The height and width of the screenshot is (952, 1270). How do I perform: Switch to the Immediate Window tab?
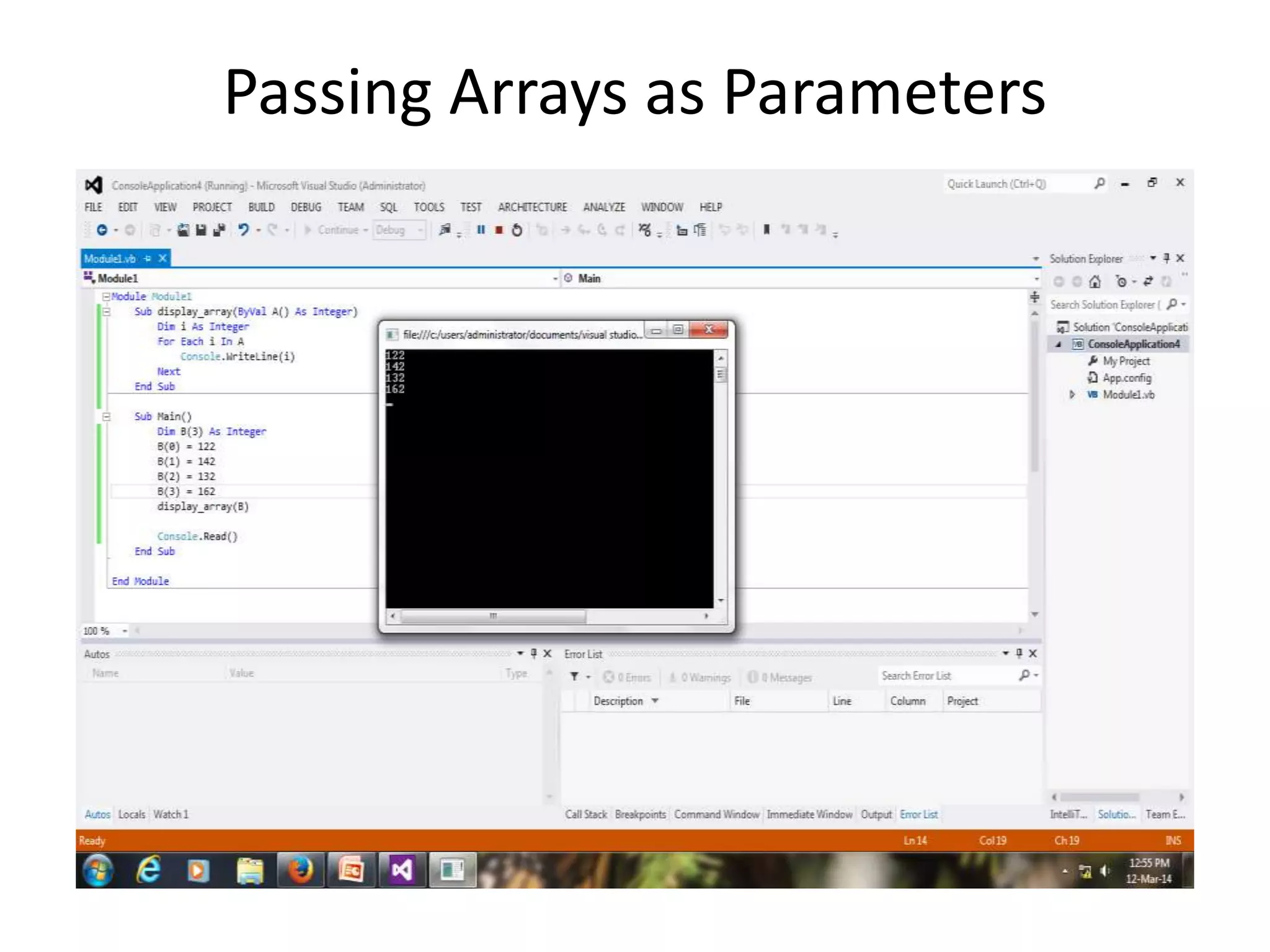point(809,814)
